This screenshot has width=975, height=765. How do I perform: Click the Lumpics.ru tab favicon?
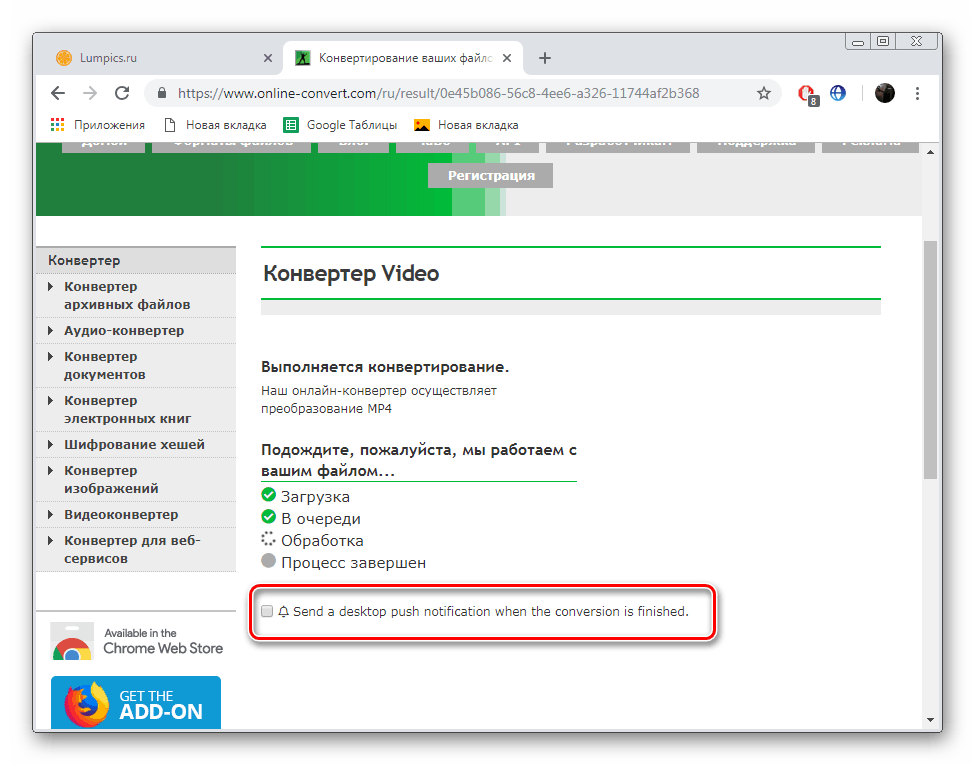[x=63, y=58]
